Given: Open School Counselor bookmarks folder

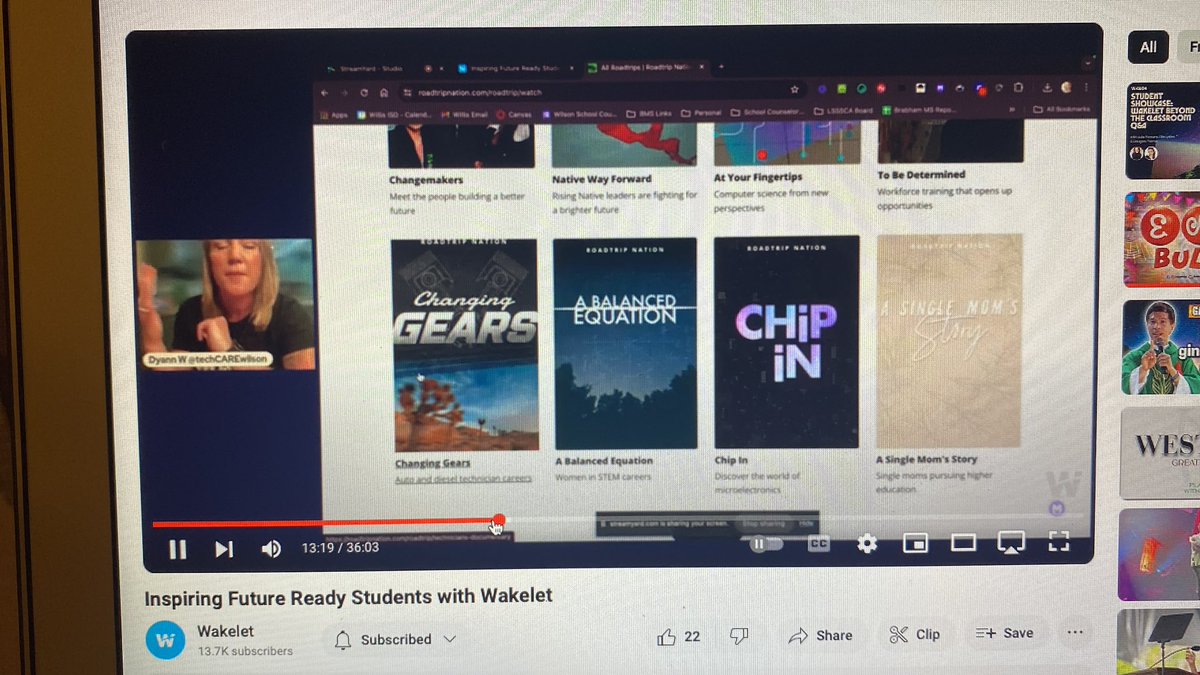Looking at the screenshot, I should point(767,112).
